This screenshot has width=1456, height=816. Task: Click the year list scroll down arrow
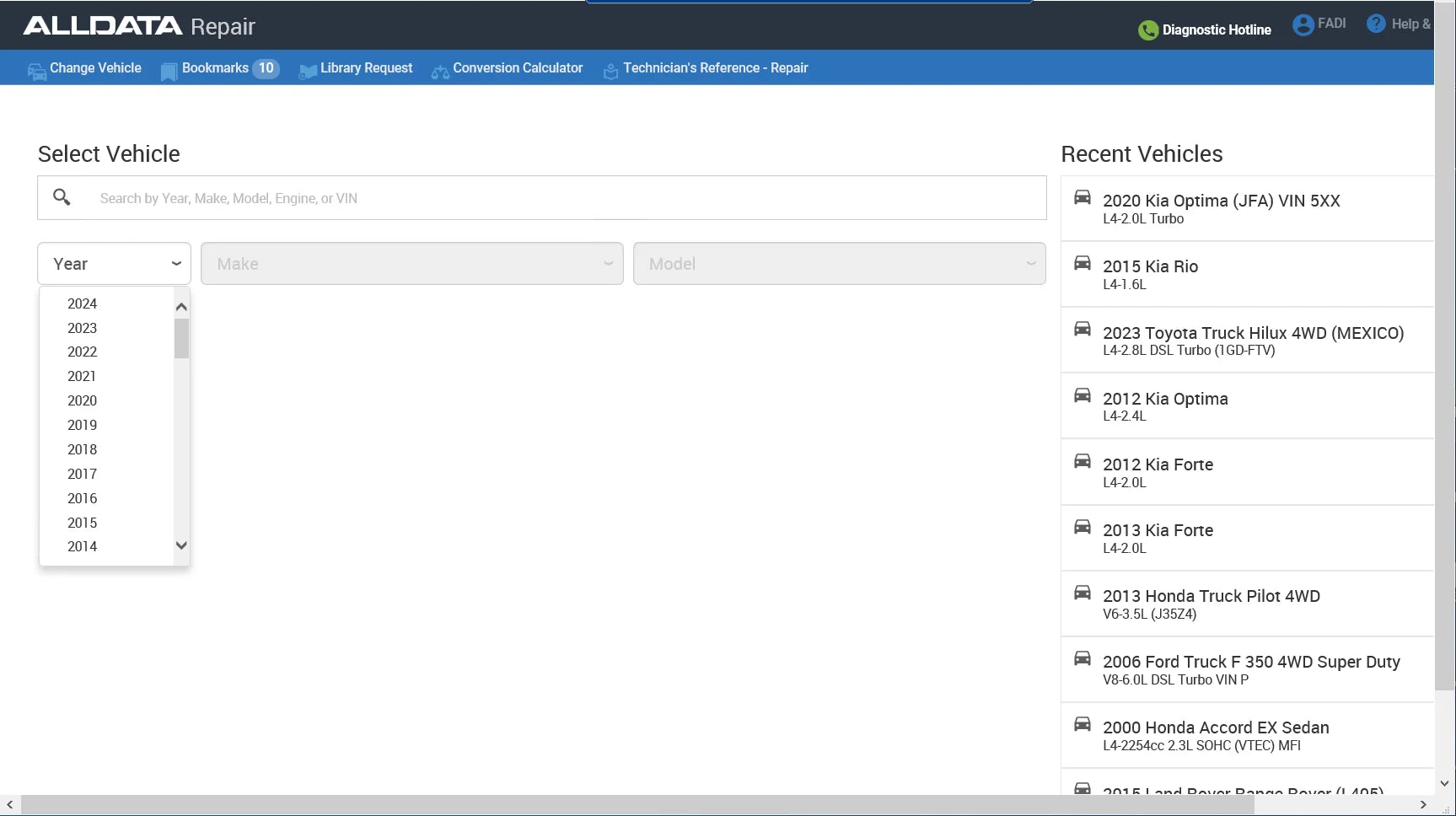point(181,545)
